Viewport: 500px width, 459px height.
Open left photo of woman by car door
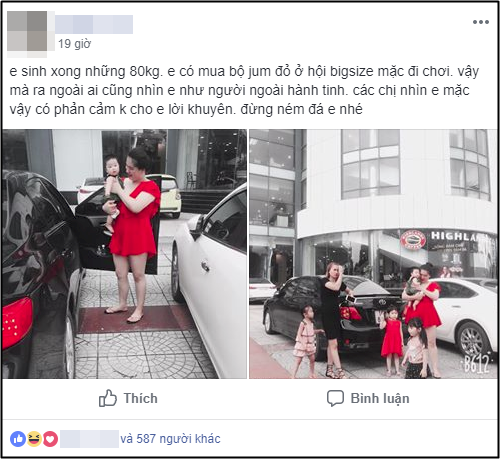pos(124,254)
